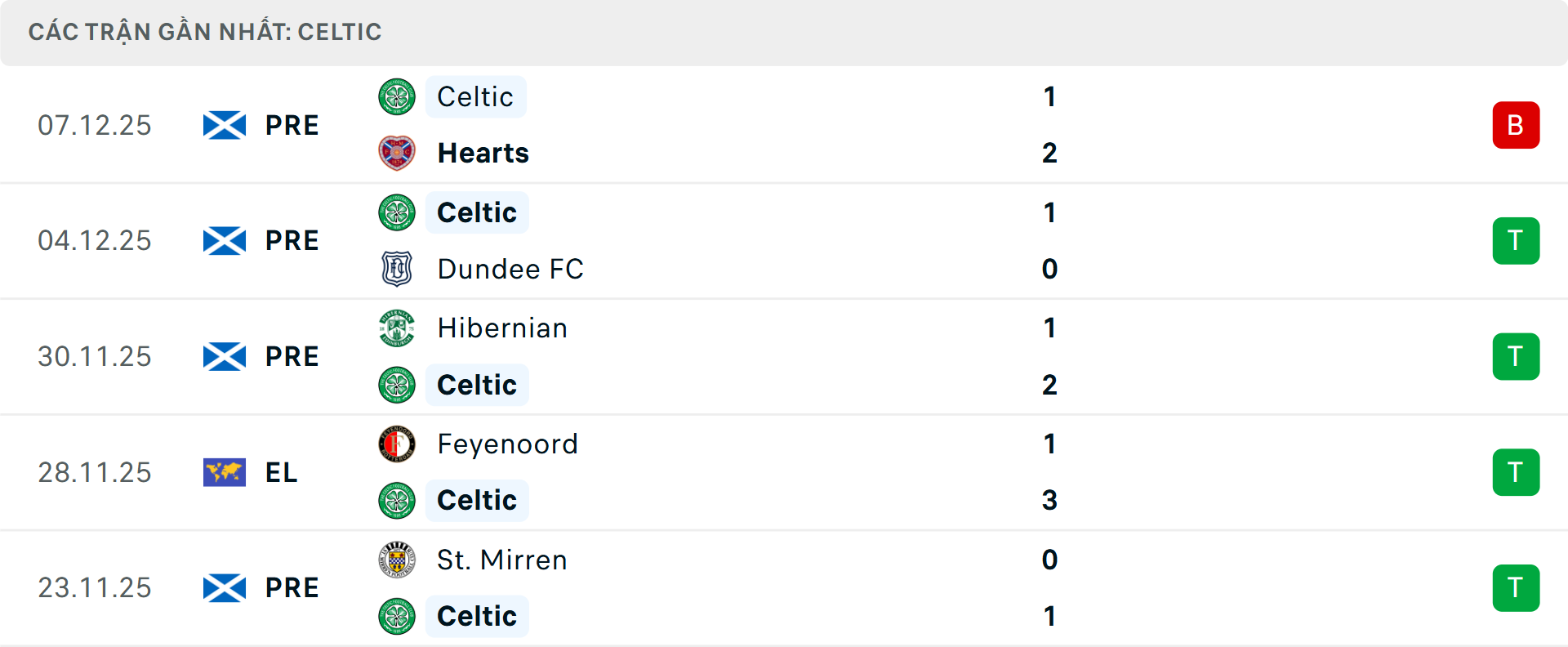
Task: Click the green T badge for the St. Mirren match
Action: click(x=1517, y=587)
